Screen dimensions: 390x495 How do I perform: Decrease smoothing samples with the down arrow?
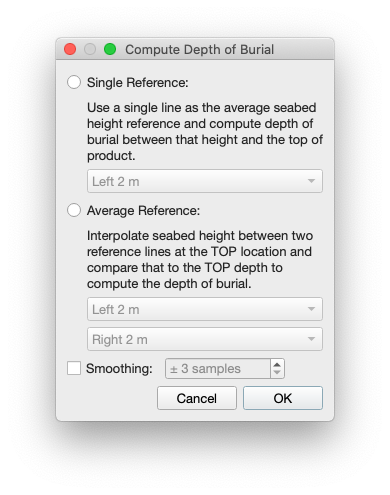pyautogui.click(x=277, y=373)
